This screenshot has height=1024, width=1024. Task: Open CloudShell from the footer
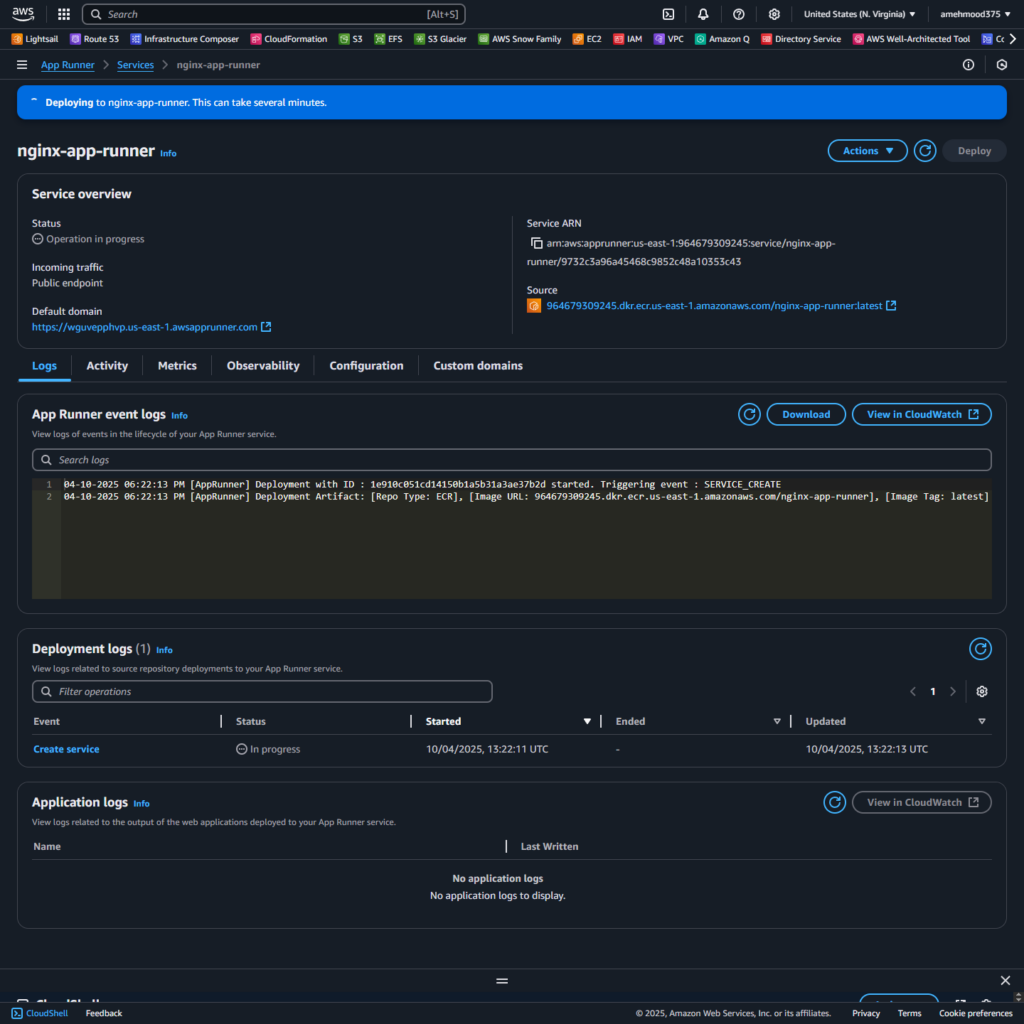pyautogui.click(x=40, y=1013)
